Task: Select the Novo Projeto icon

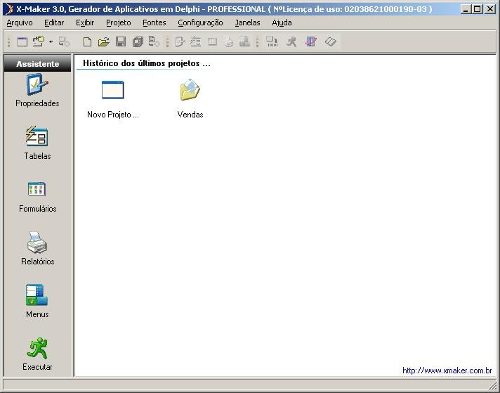Action: click(113, 90)
